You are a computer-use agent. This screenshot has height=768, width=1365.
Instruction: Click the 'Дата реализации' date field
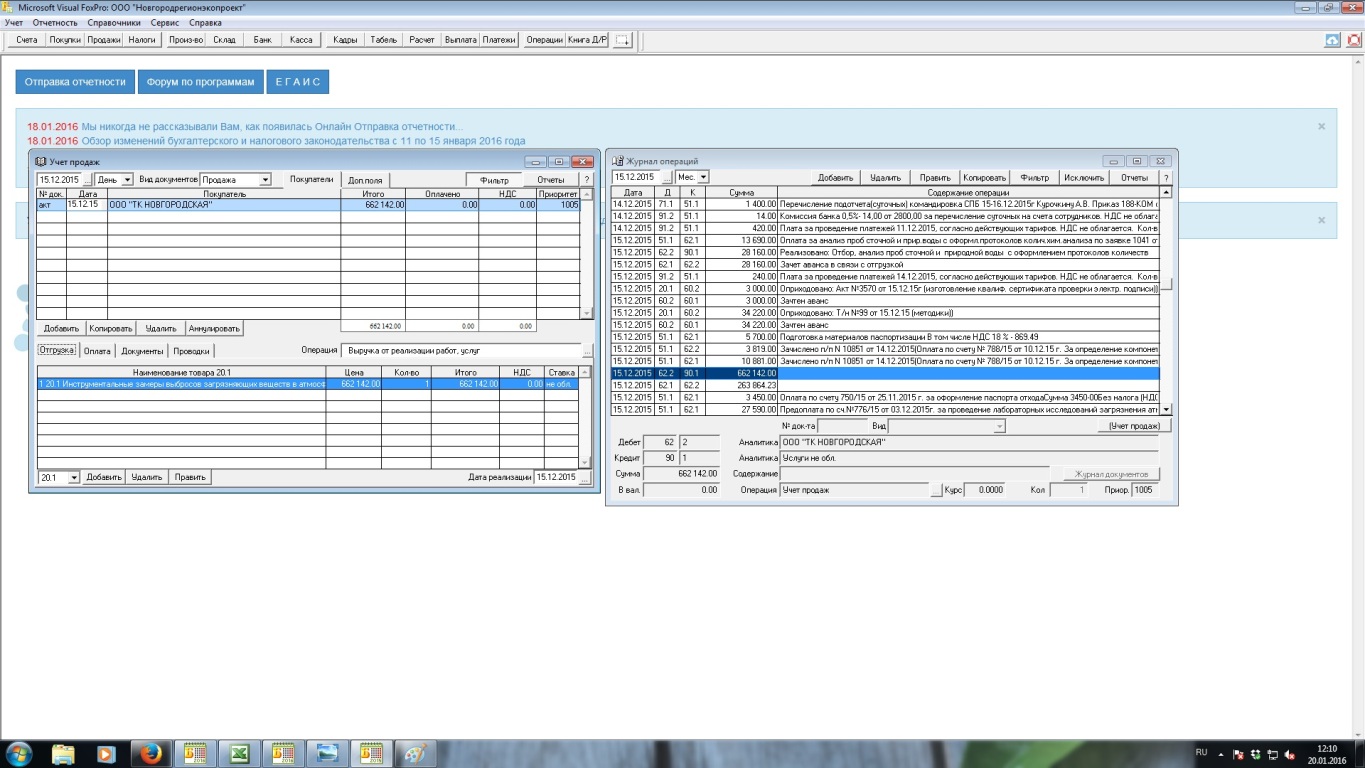[555, 478]
